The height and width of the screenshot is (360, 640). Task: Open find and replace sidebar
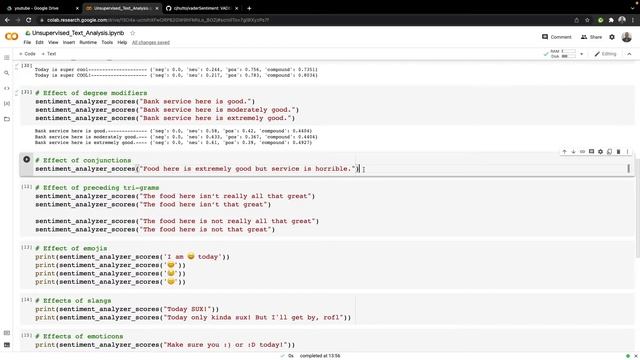pos(7,73)
